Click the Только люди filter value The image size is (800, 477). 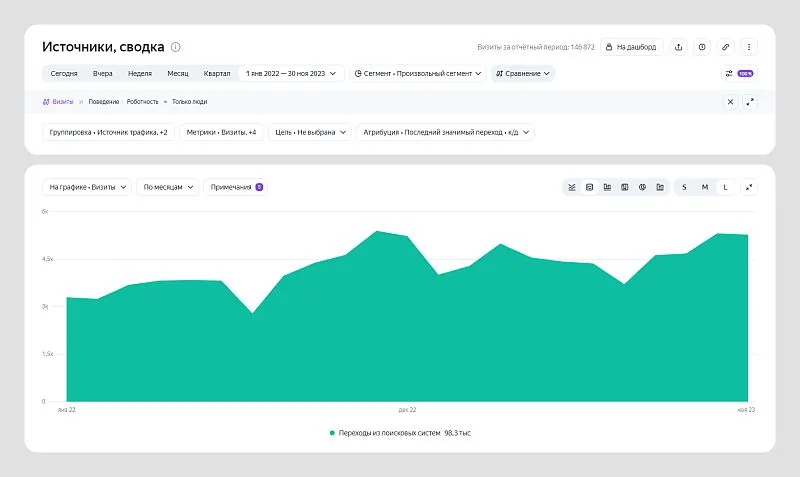189,102
